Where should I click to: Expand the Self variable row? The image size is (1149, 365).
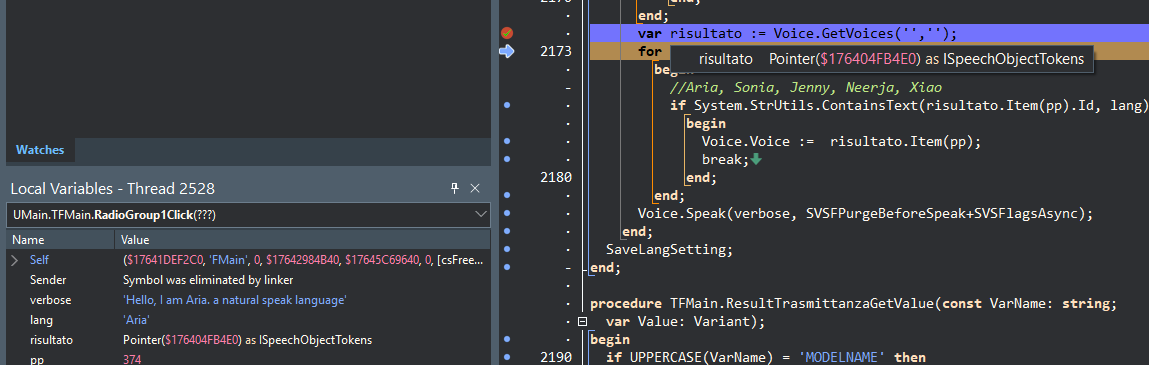(x=14, y=260)
